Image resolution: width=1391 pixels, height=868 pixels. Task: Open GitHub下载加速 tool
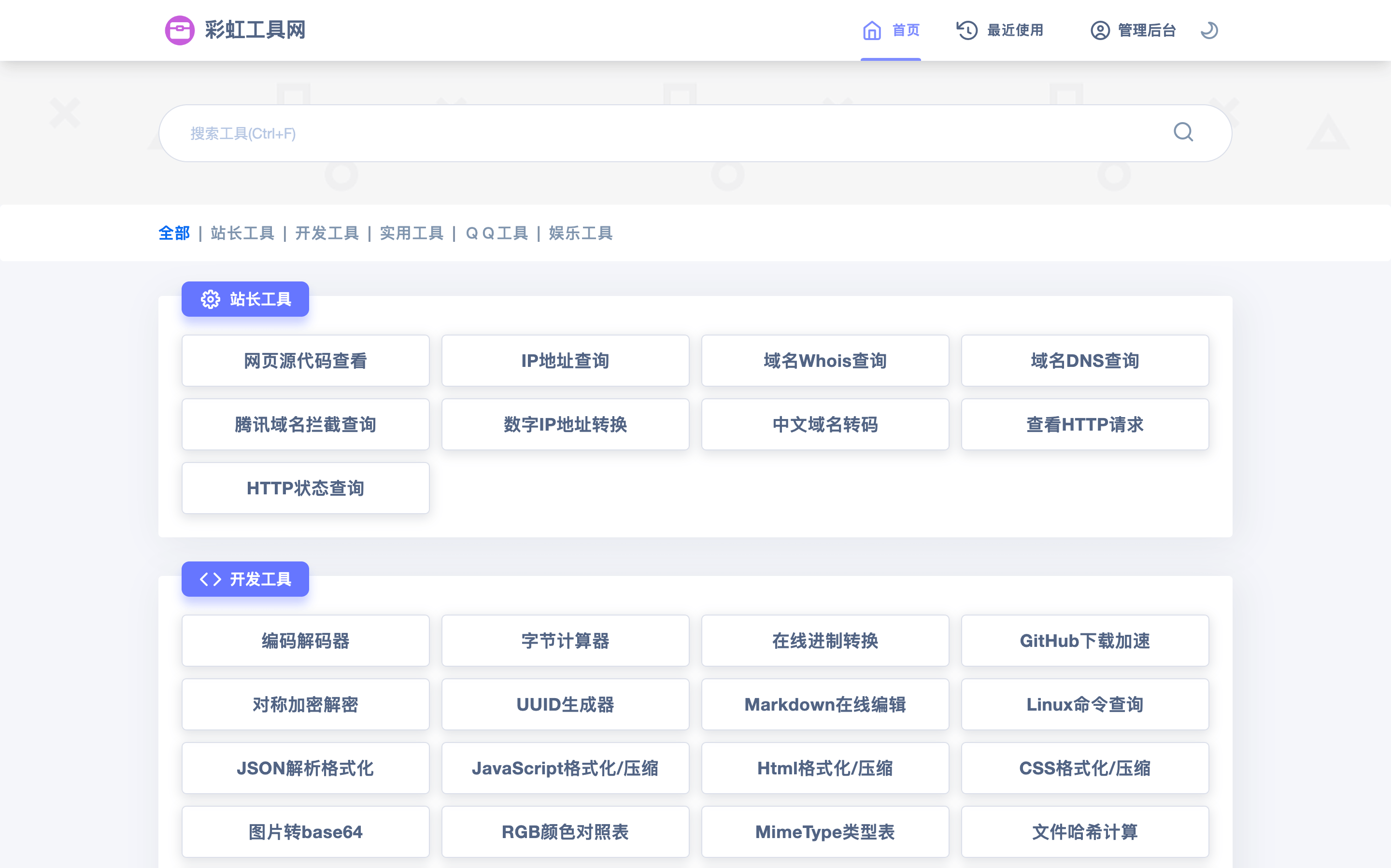click(x=1085, y=641)
